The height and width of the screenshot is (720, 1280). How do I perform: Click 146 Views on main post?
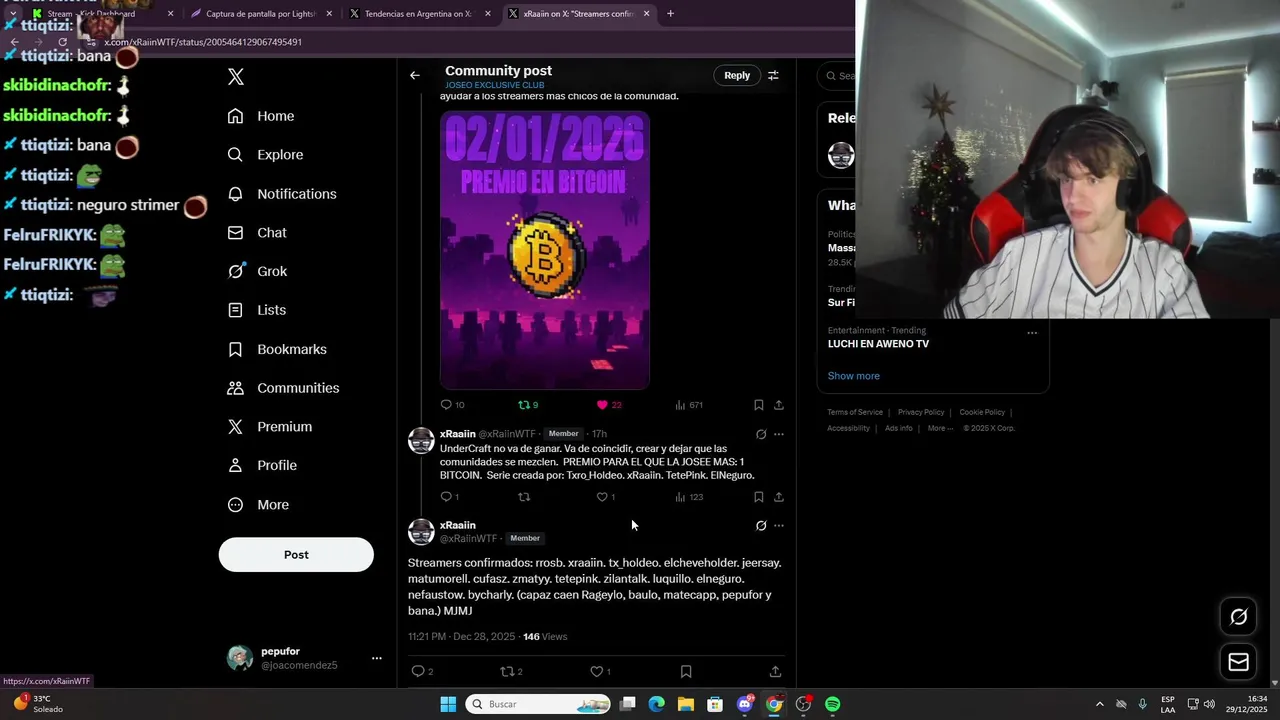point(545,637)
